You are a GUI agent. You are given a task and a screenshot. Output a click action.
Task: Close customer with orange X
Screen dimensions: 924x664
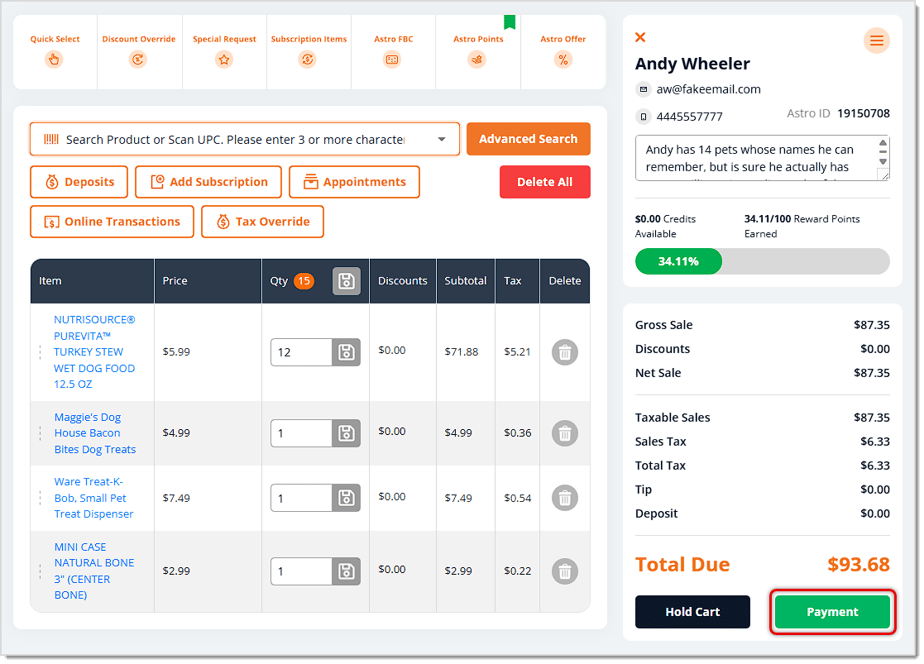click(641, 37)
